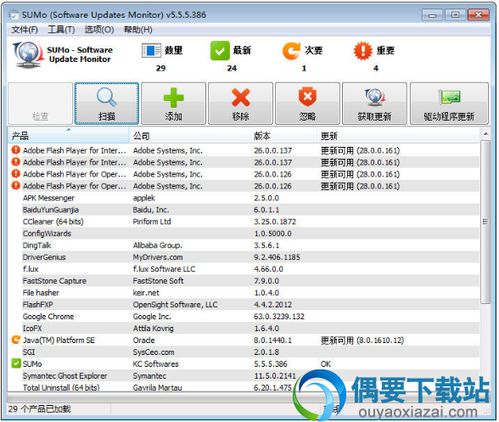499x422 pixels.
Task: Select the Total Uninstall (64 bits) row
Action: click(x=244, y=387)
